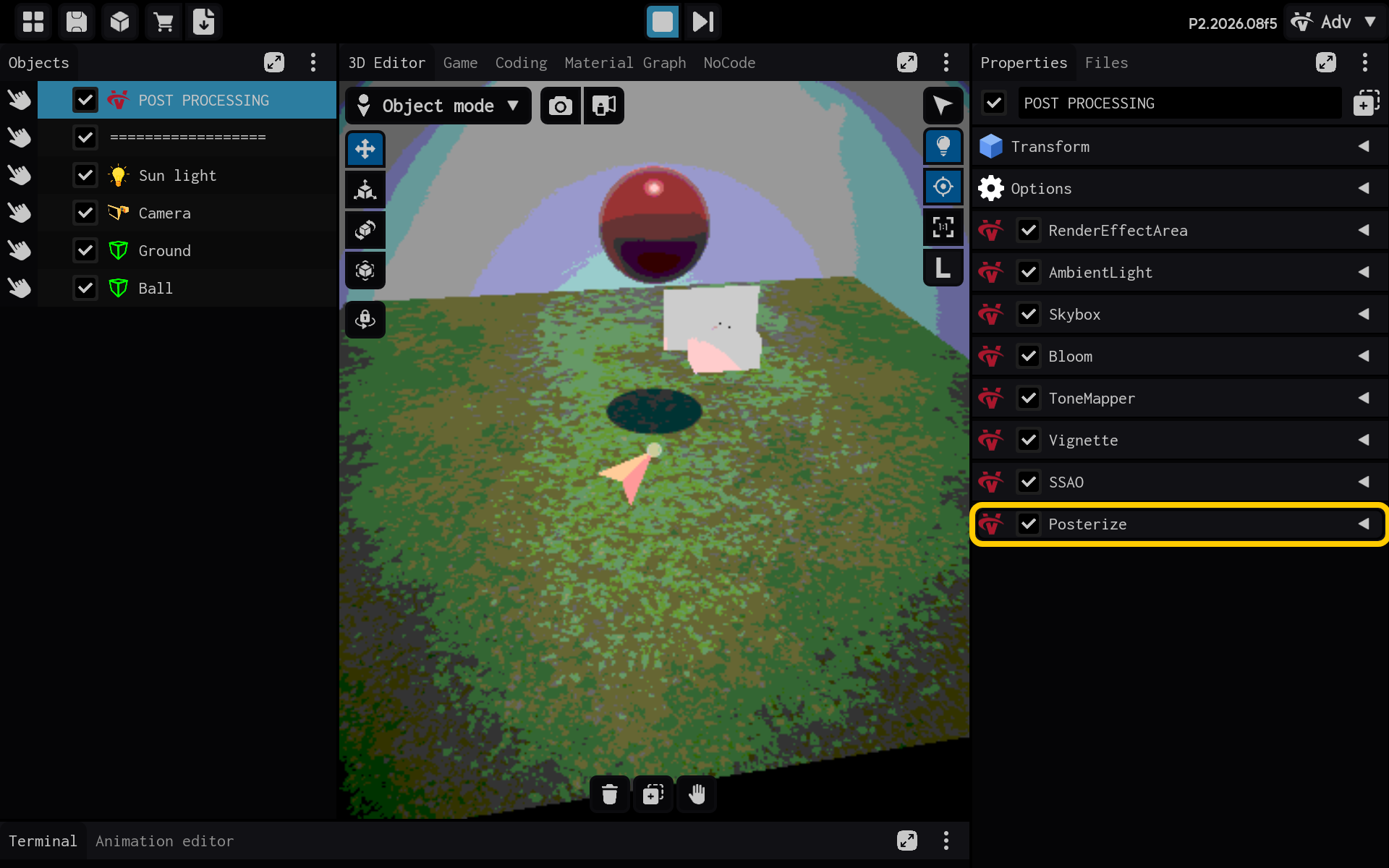
Task: Expand the ToneMapper section arrow
Action: (1364, 398)
